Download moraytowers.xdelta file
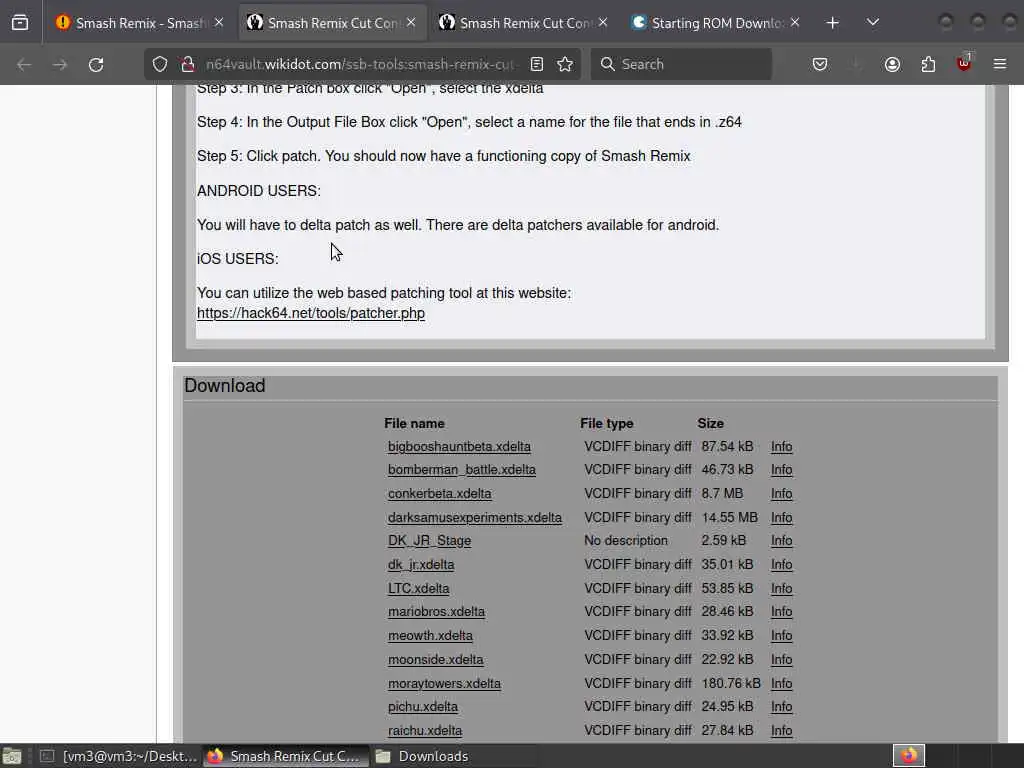 click(444, 684)
